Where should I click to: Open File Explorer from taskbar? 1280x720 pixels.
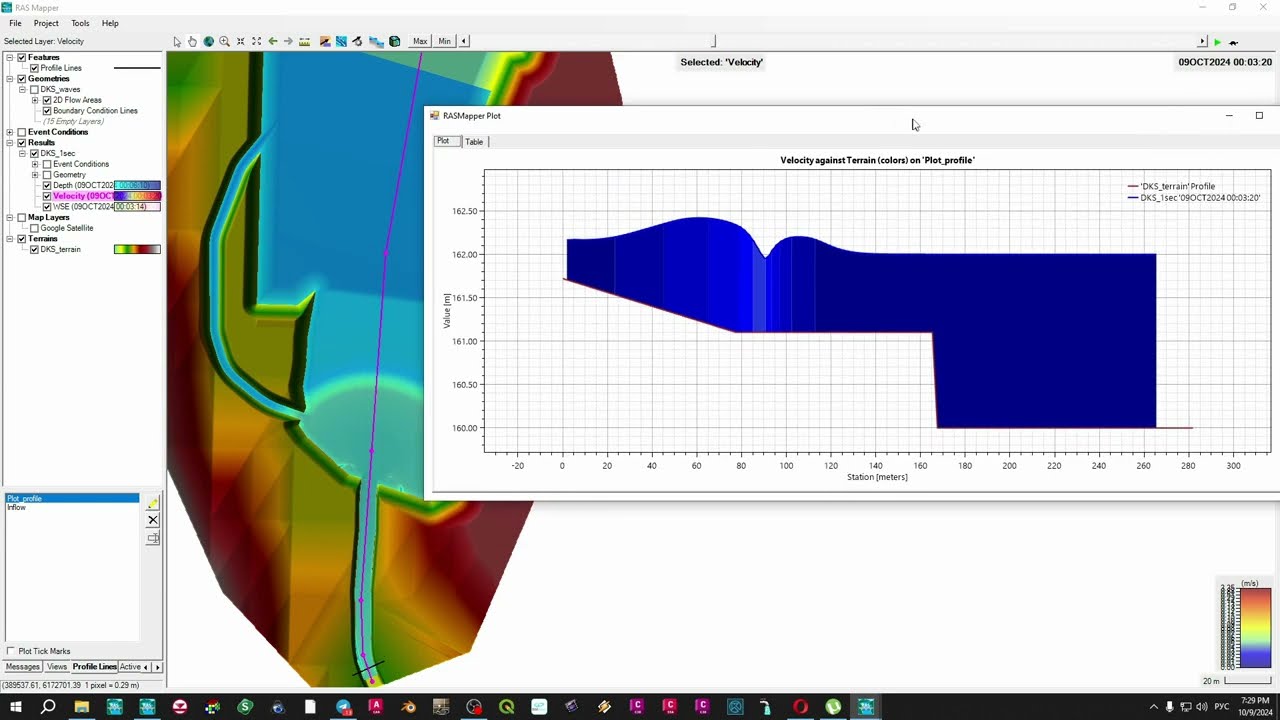[x=82, y=707]
